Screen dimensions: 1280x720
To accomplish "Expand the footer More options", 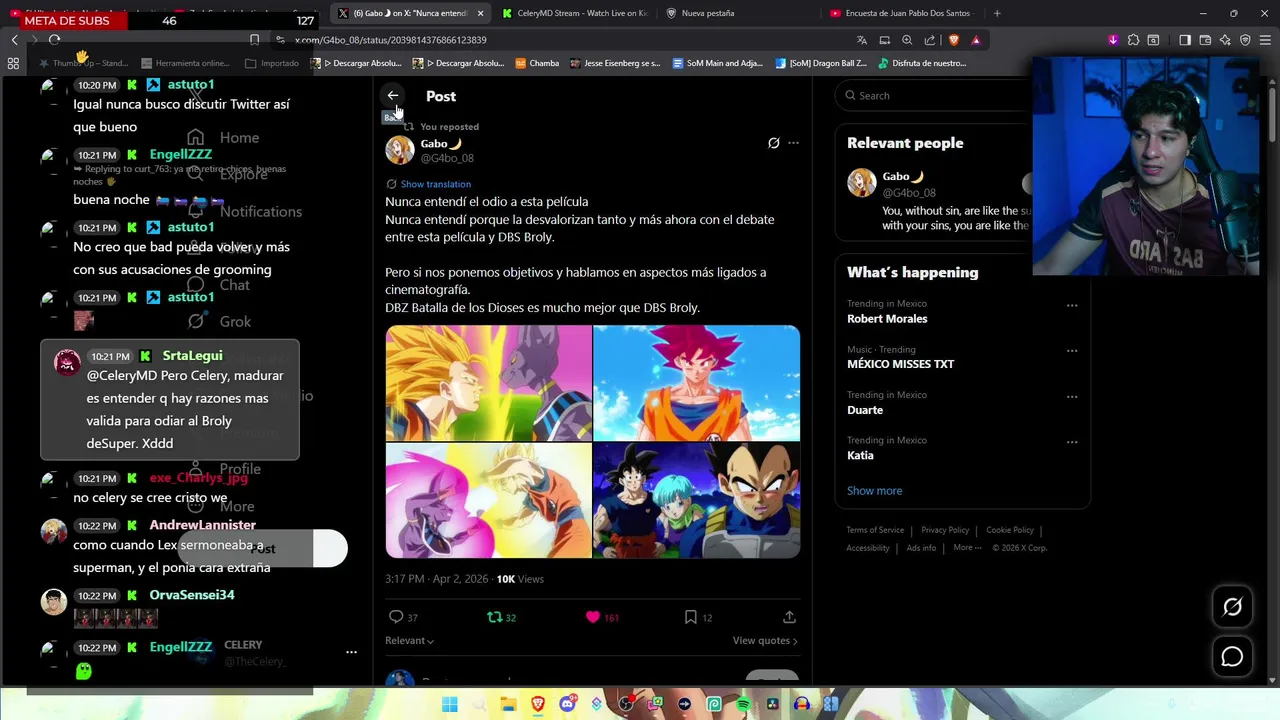I will tap(967, 548).
